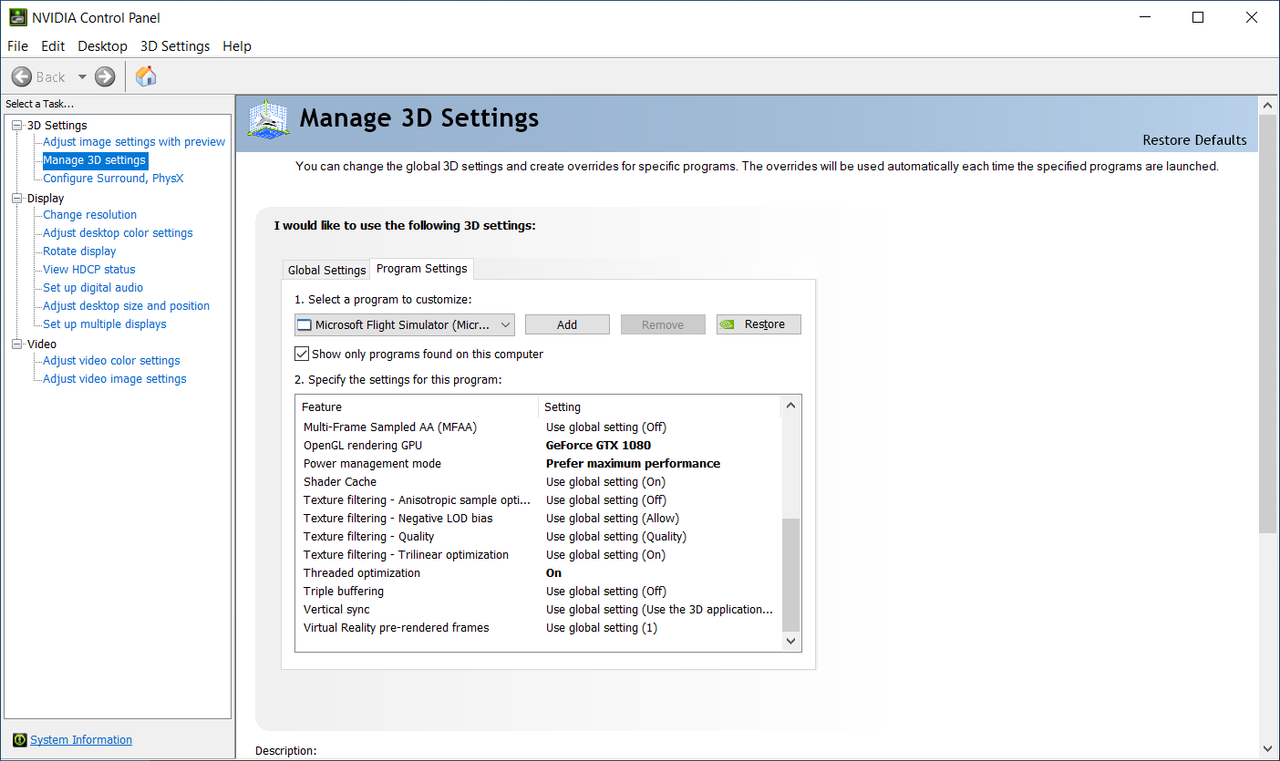Viewport: 1280px width, 761px height.
Task: Open Set up digital audio
Action: pyautogui.click(x=93, y=288)
